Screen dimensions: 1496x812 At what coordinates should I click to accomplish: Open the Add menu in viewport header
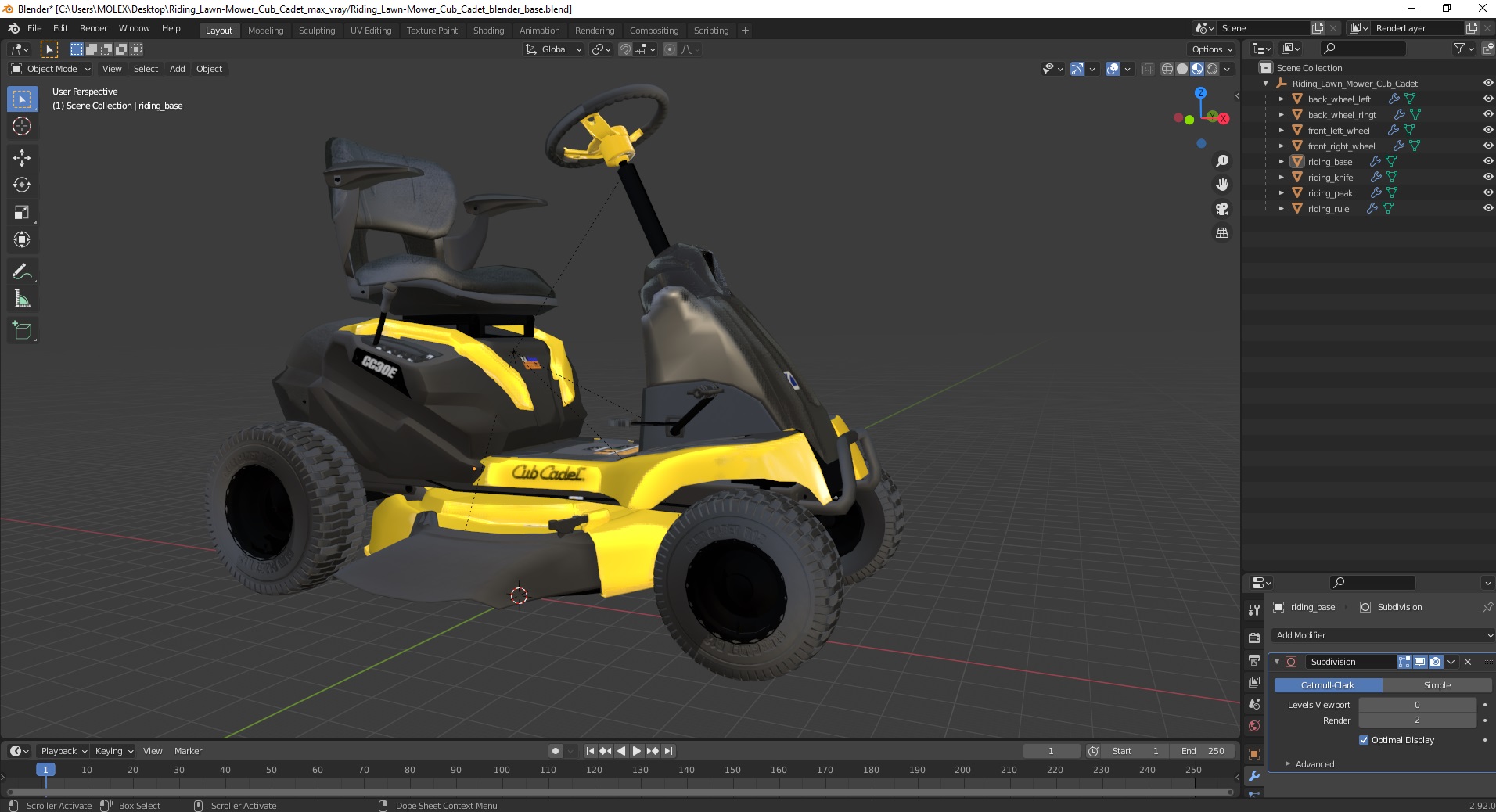click(178, 69)
